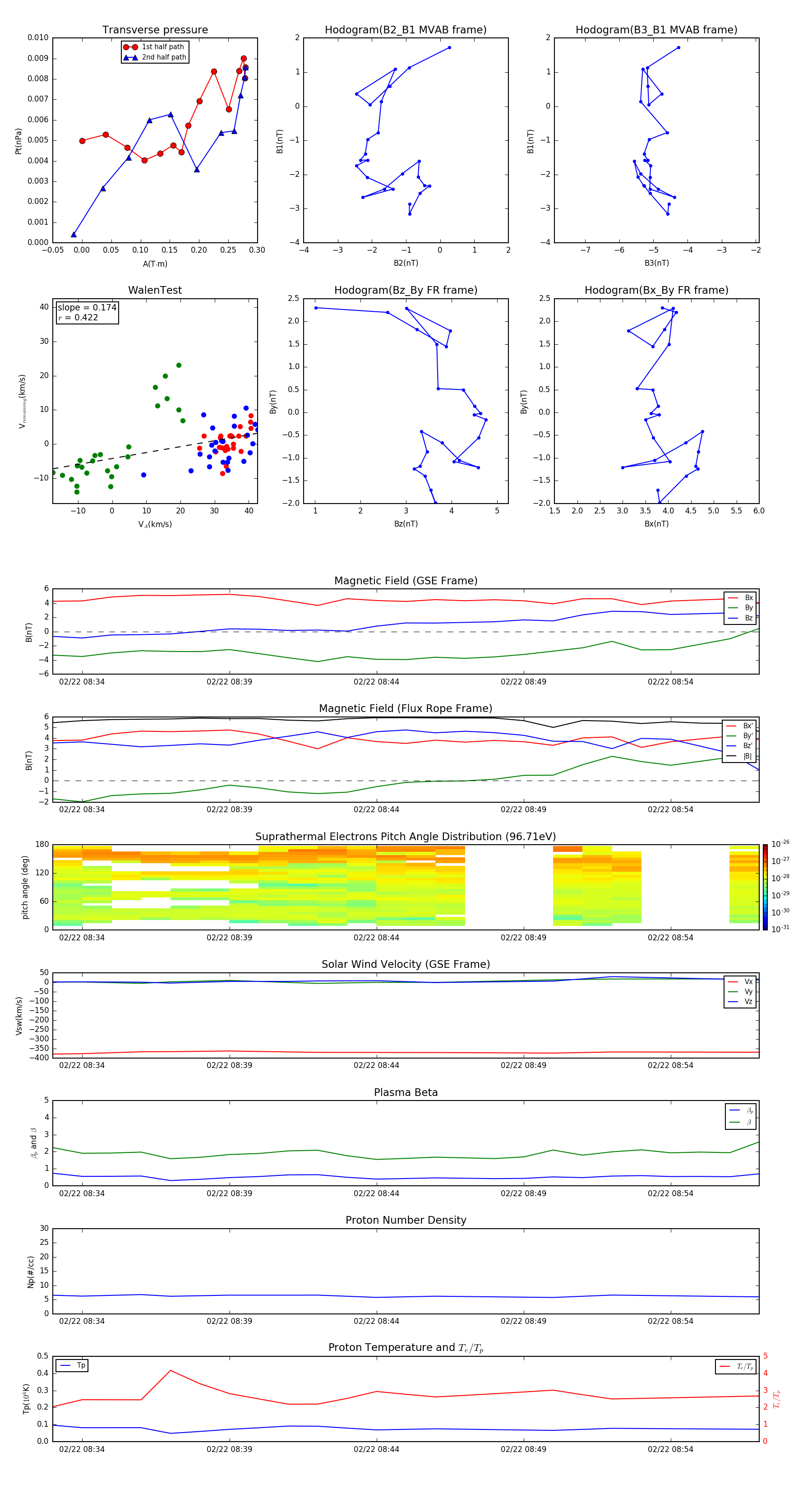Image resolution: width=812 pixels, height=1489 pixels.
Task: Click the 'Np(#/cc)' axis label
Action: click(31, 1272)
